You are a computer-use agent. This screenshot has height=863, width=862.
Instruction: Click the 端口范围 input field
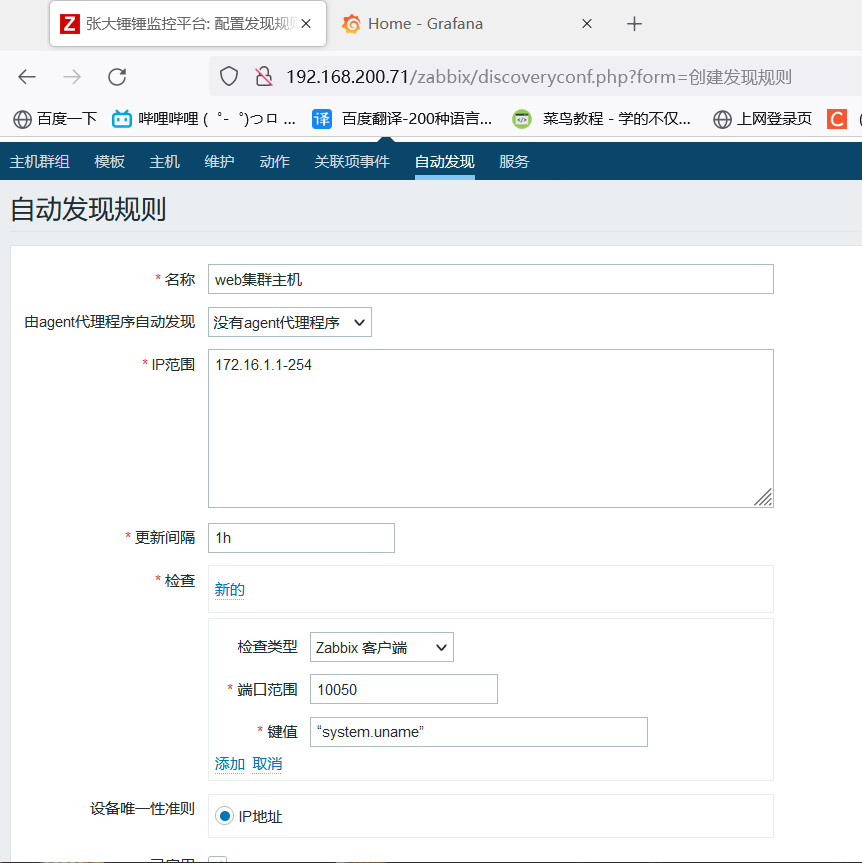point(403,689)
